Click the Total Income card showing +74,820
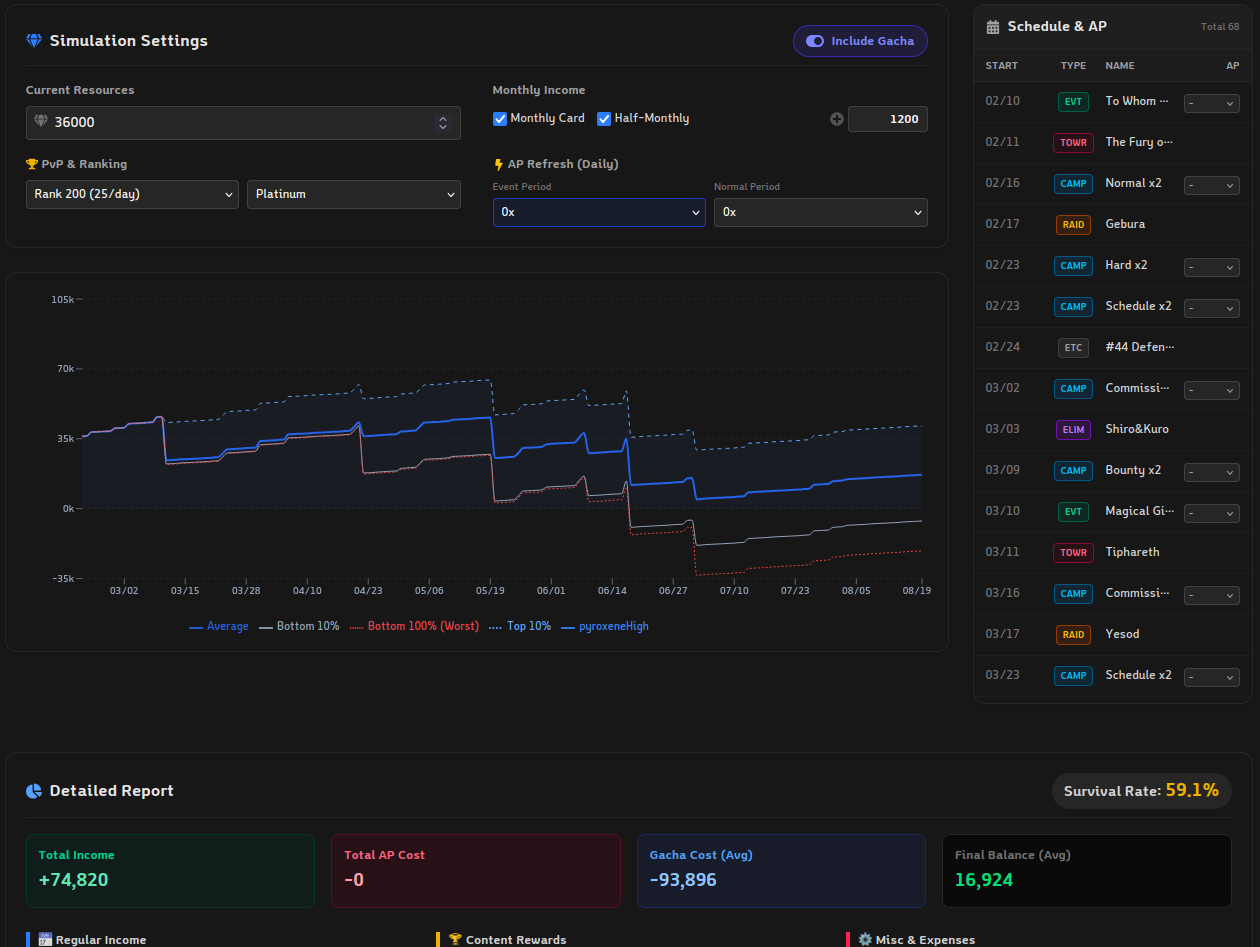Image resolution: width=1260 pixels, height=947 pixels. point(170,871)
